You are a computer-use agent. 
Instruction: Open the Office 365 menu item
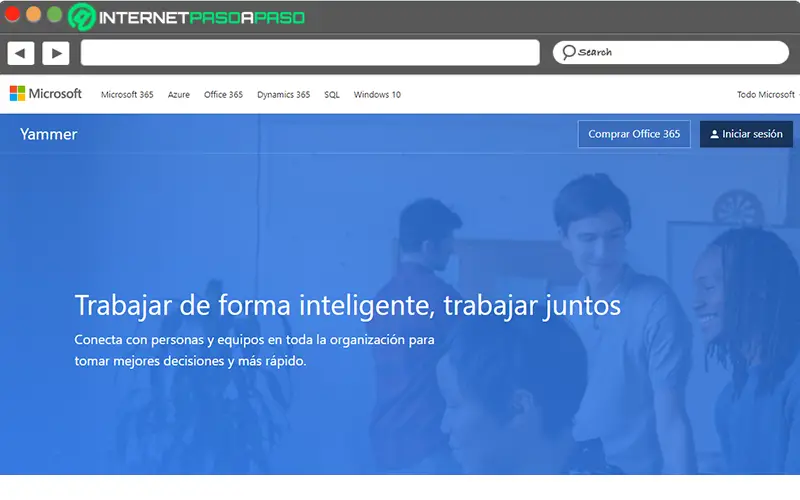click(223, 94)
